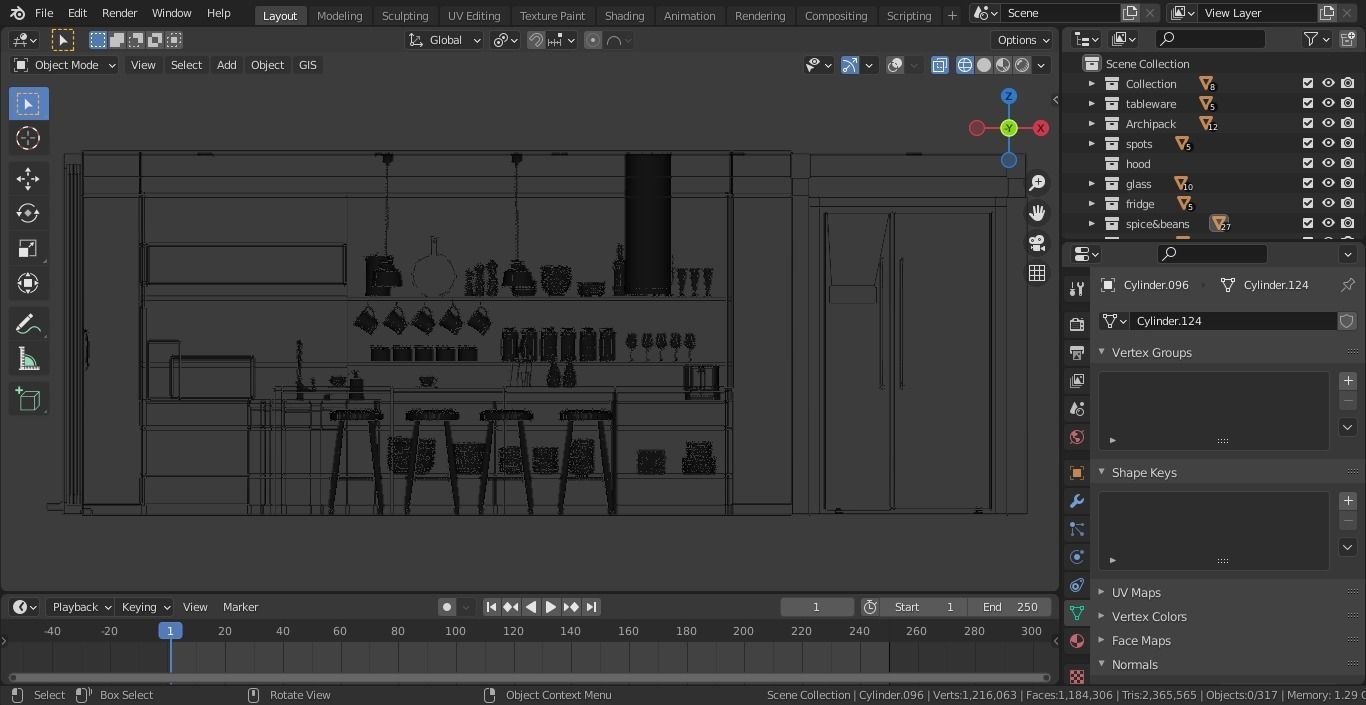Click the timeline playhead at frame 1

click(x=170, y=631)
